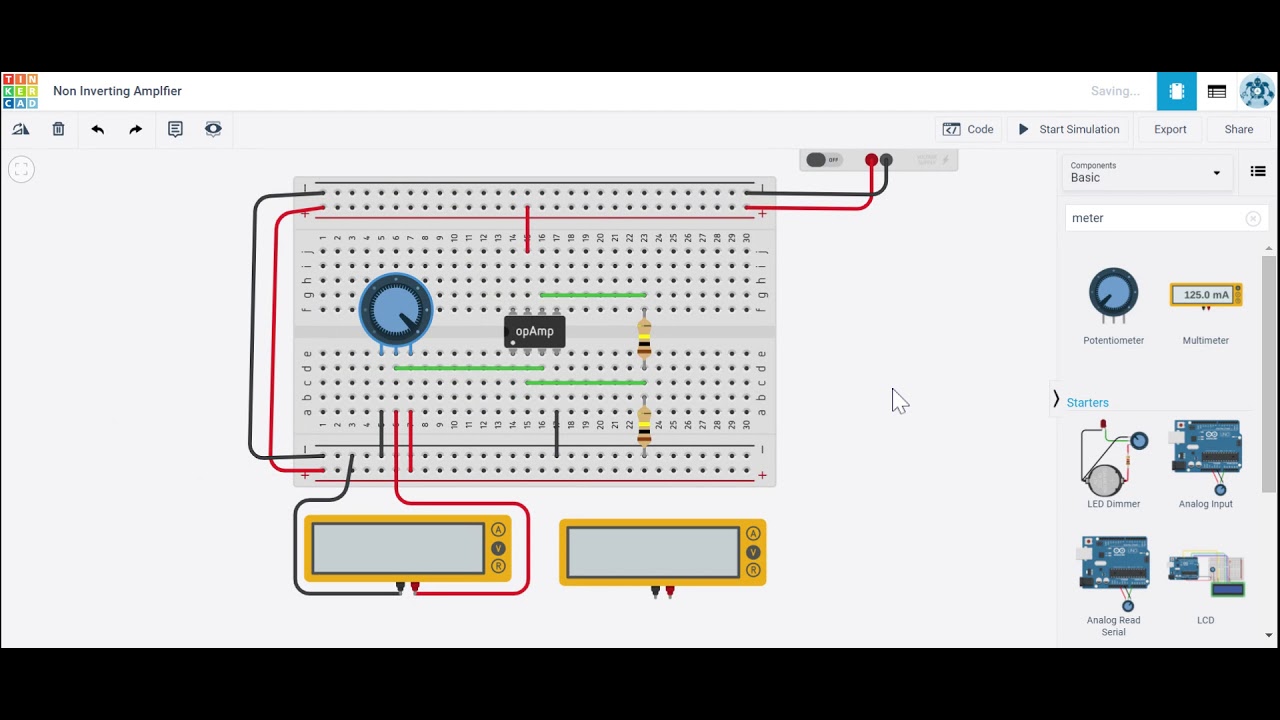Image resolution: width=1280 pixels, height=720 pixels.
Task: Select the Analog Input starter
Action: point(1206,465)
